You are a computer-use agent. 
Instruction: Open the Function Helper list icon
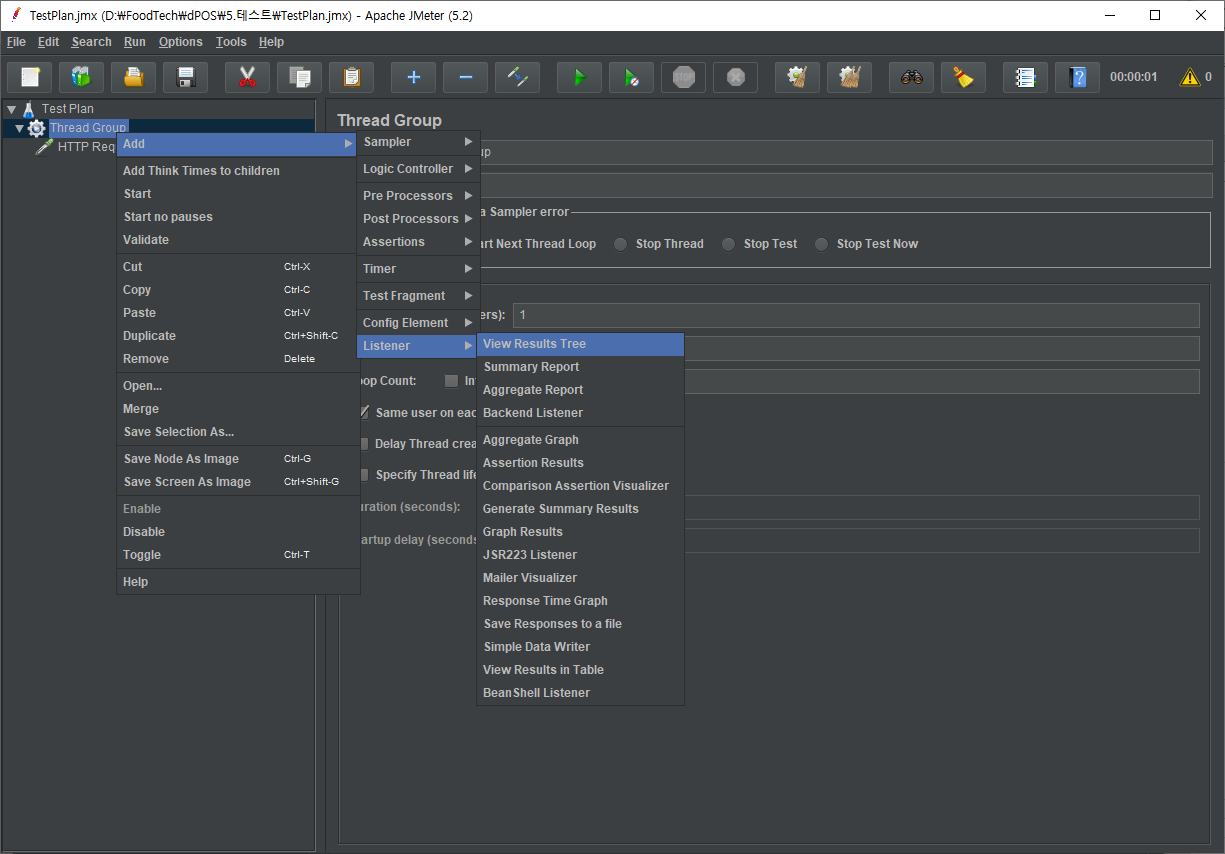click(x=1025, y=77)
